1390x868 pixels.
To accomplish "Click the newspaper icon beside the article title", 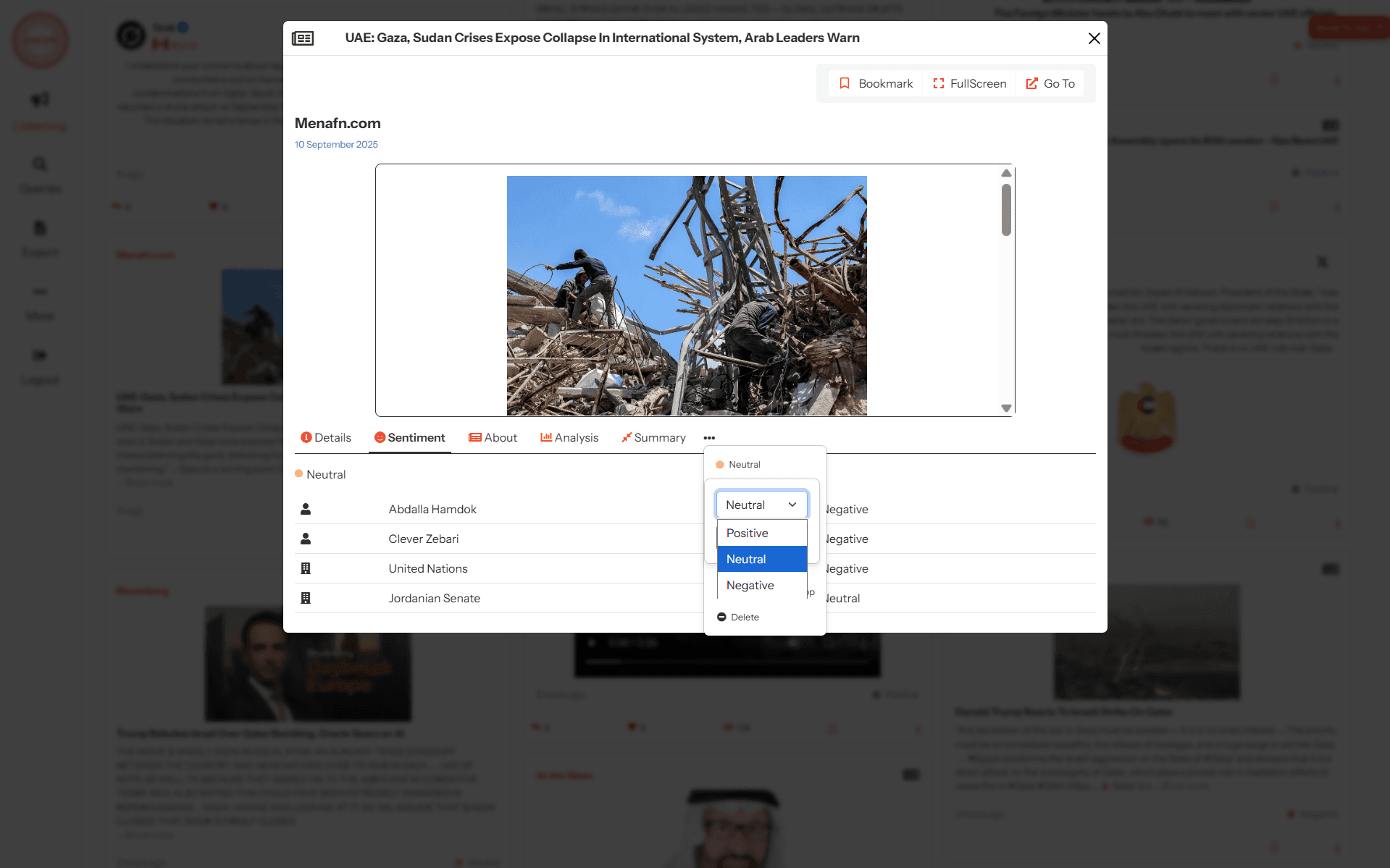I will point(303,38).
